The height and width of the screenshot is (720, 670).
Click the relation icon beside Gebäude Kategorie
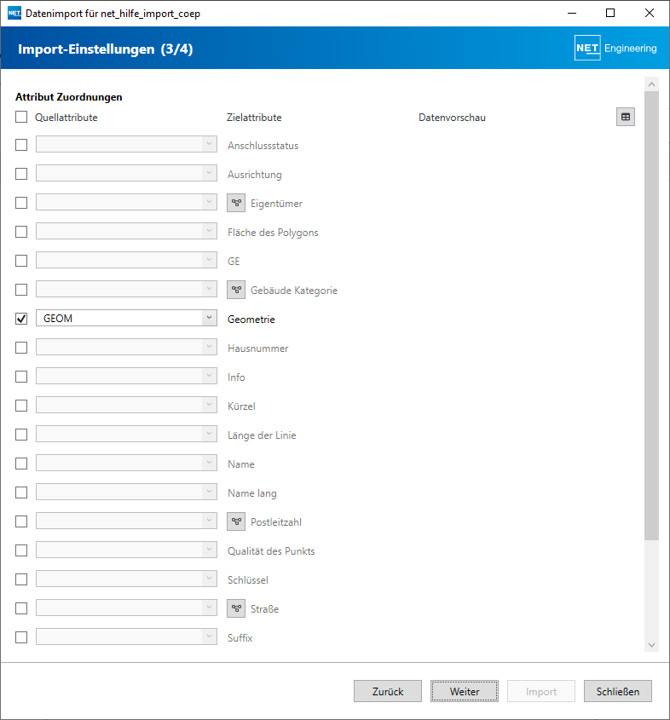(236, 290)
